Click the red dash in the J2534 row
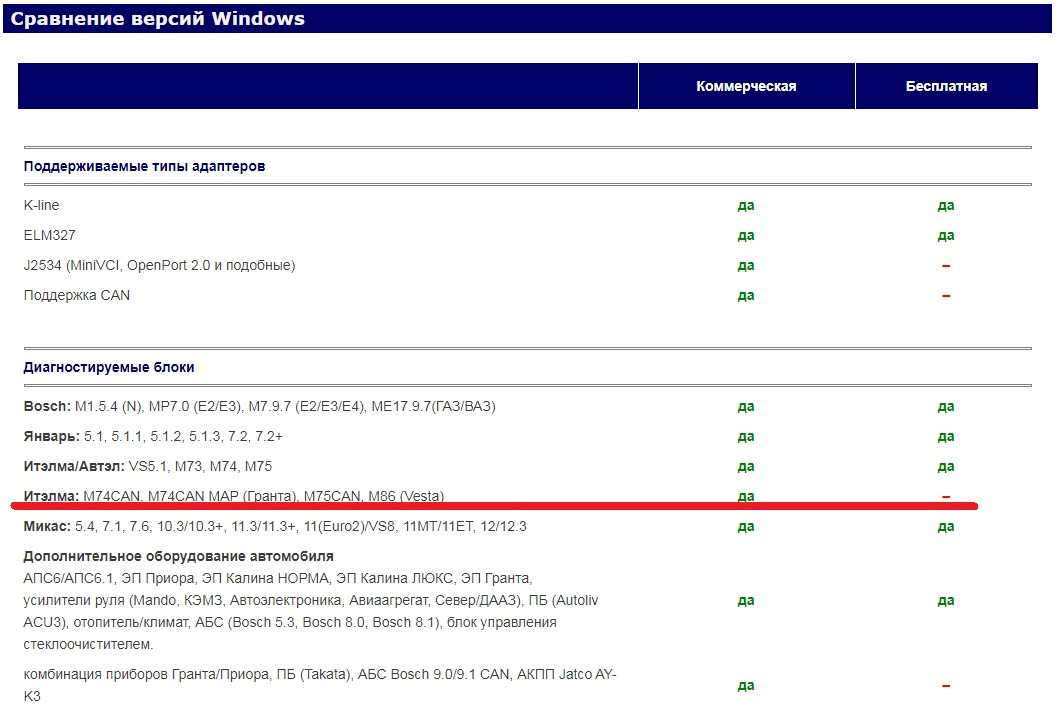Viewport: 1058px width, 718px height. (x=946, y=266)
